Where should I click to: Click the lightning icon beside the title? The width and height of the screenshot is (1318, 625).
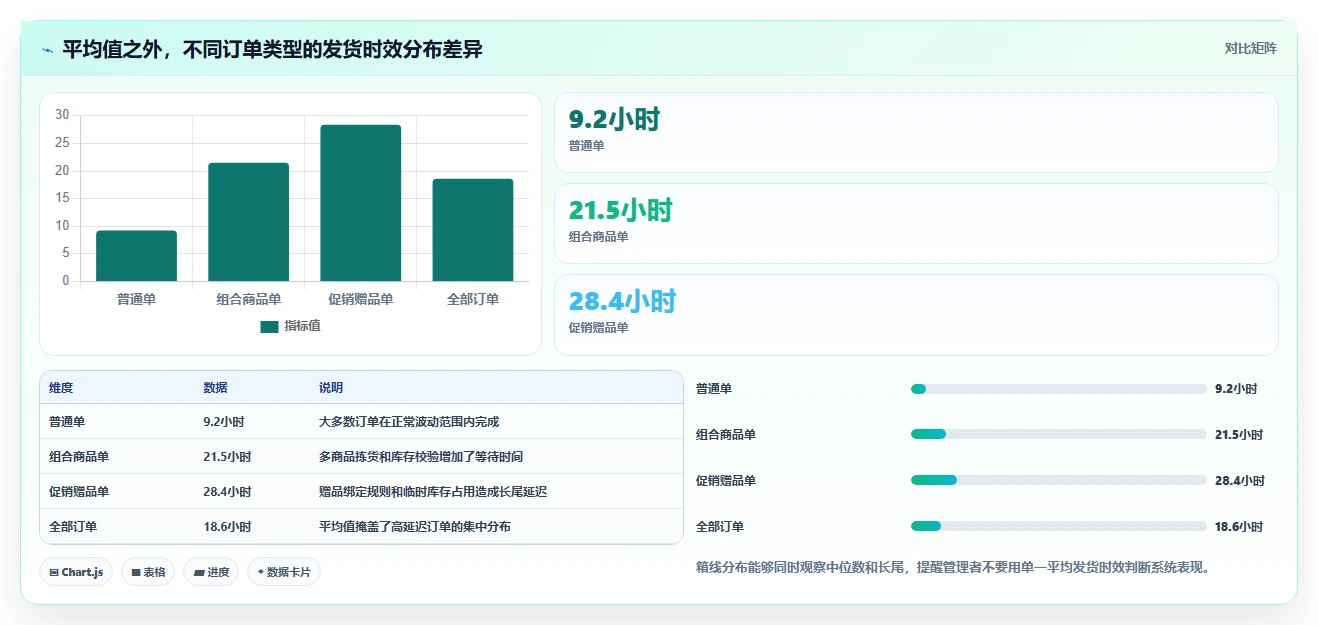coord(47,49)
